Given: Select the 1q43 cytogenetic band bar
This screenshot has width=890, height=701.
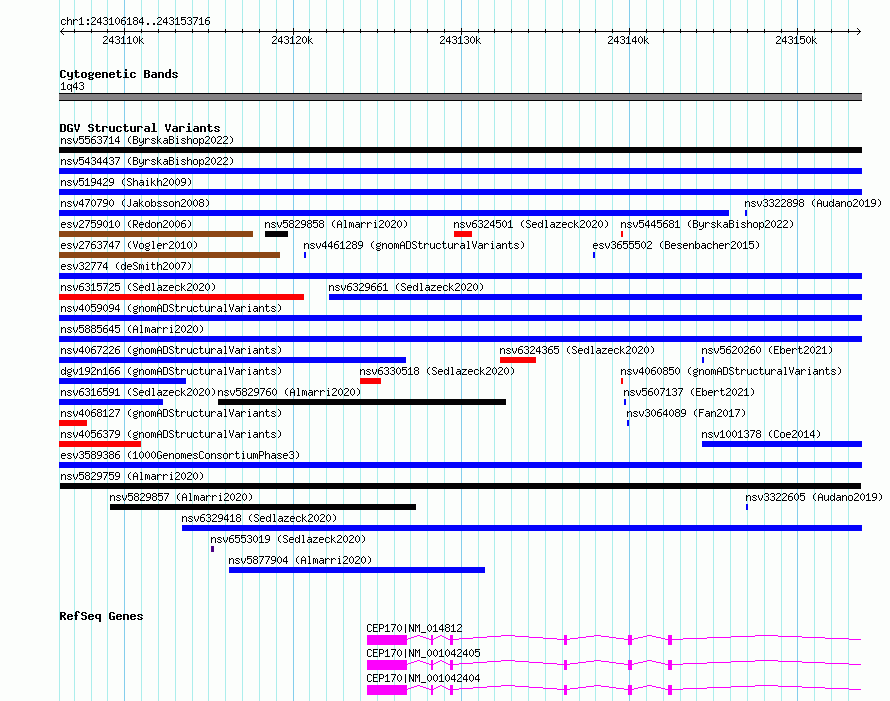Looking at the screenshot, I should click(x=460, y=97).
